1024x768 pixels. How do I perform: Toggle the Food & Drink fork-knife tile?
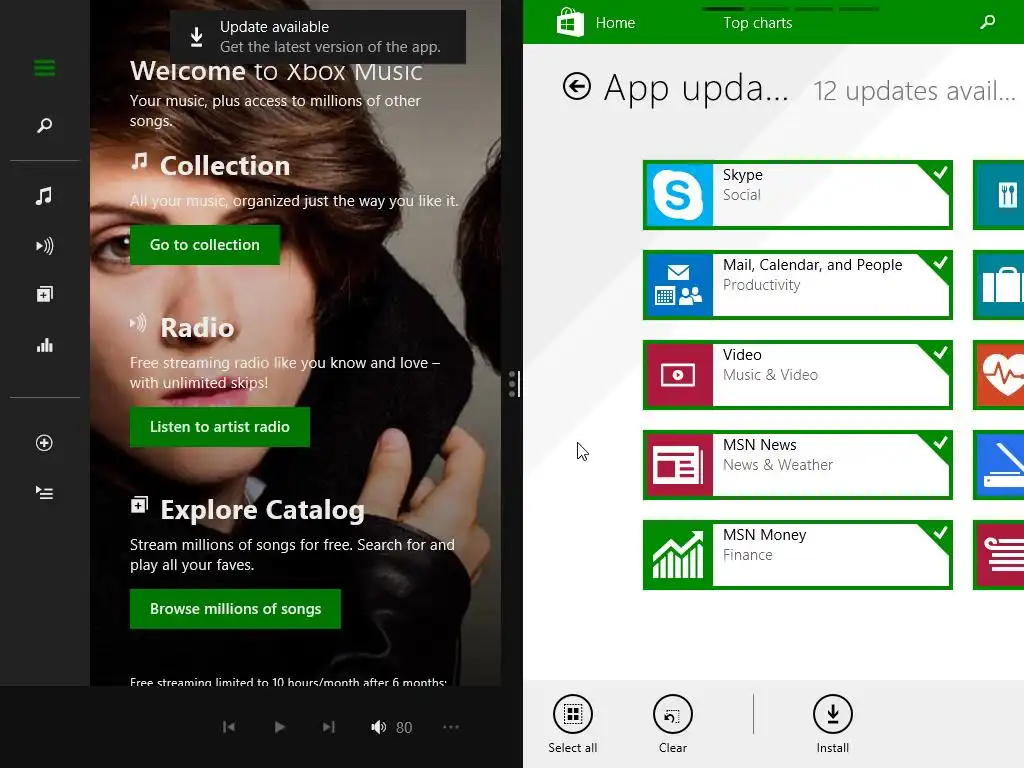point(999,195)
